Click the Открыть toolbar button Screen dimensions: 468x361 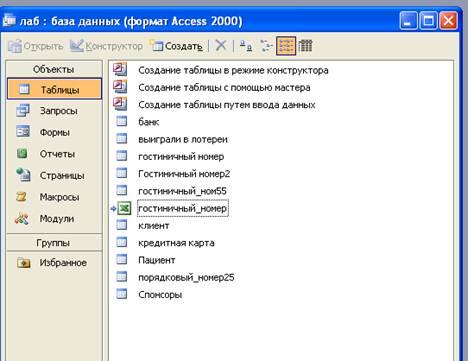click(x=35, y=46)
